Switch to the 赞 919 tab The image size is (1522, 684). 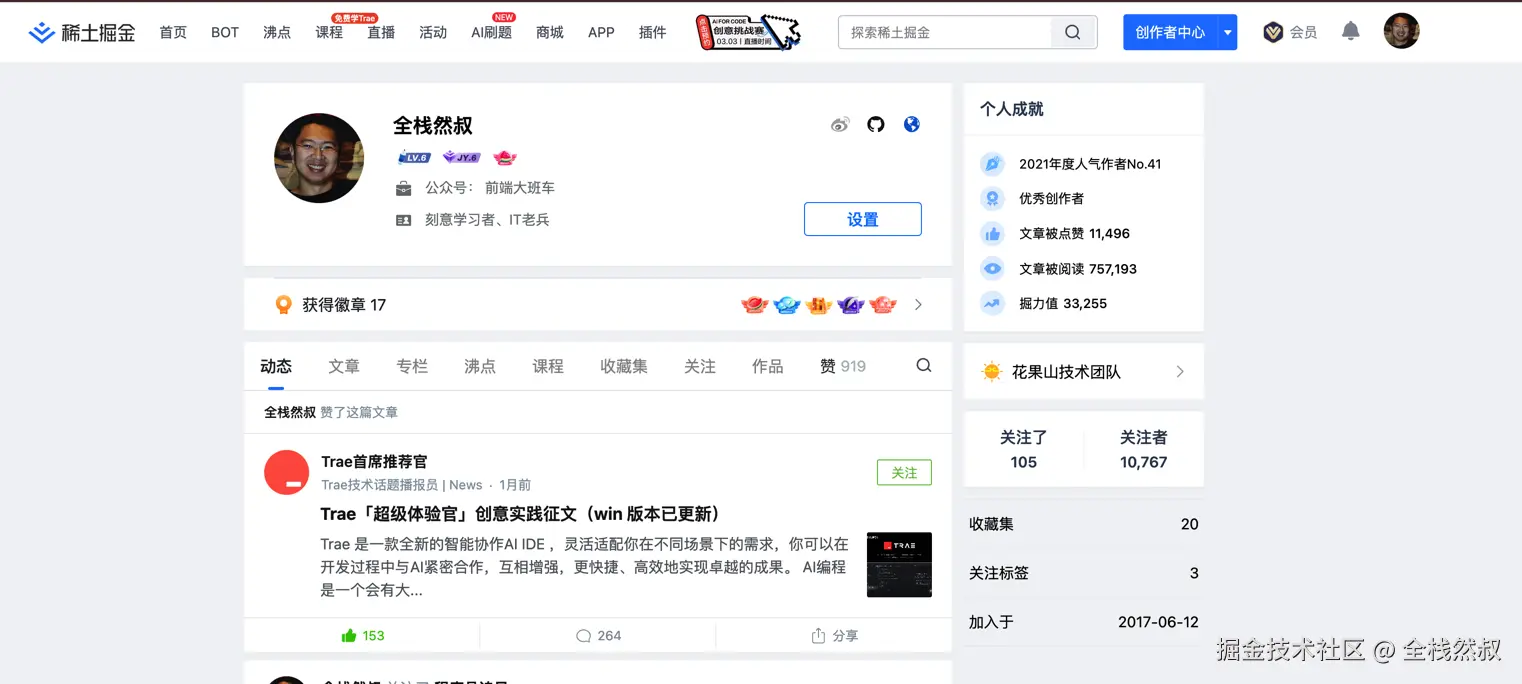[x=843, y=367]
